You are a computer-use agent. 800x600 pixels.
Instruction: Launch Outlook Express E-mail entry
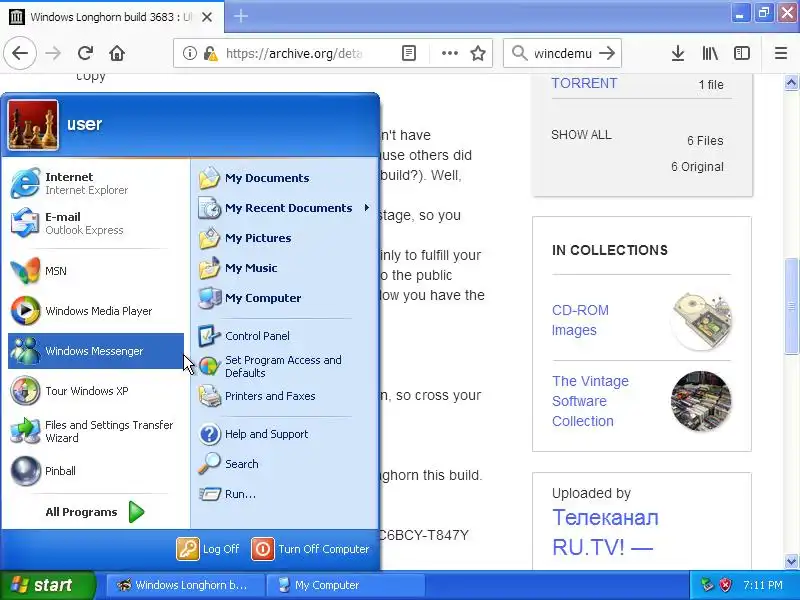pyautogui.click(x=95, y=223)
